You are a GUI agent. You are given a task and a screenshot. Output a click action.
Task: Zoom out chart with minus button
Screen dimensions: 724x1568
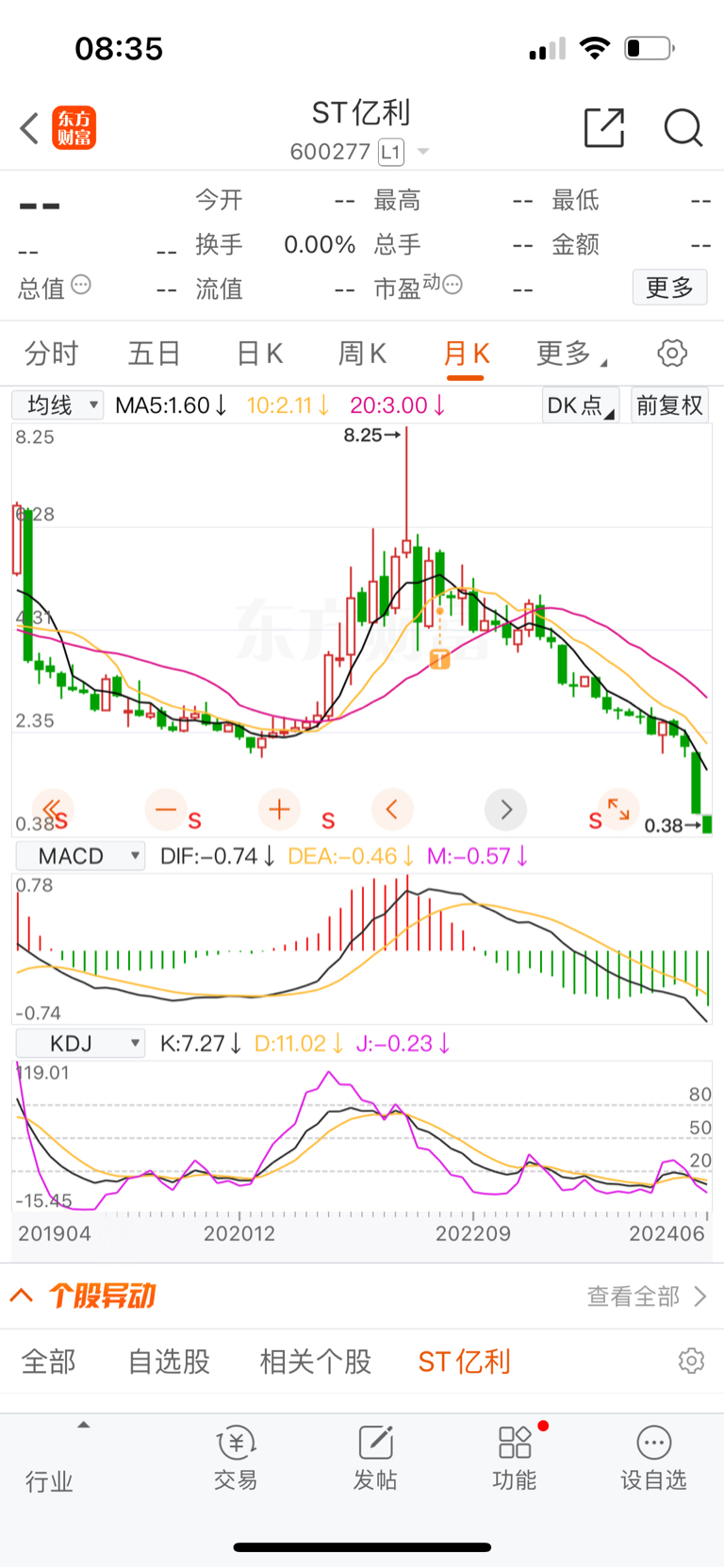pyautogui.click(x=166, y=809)
